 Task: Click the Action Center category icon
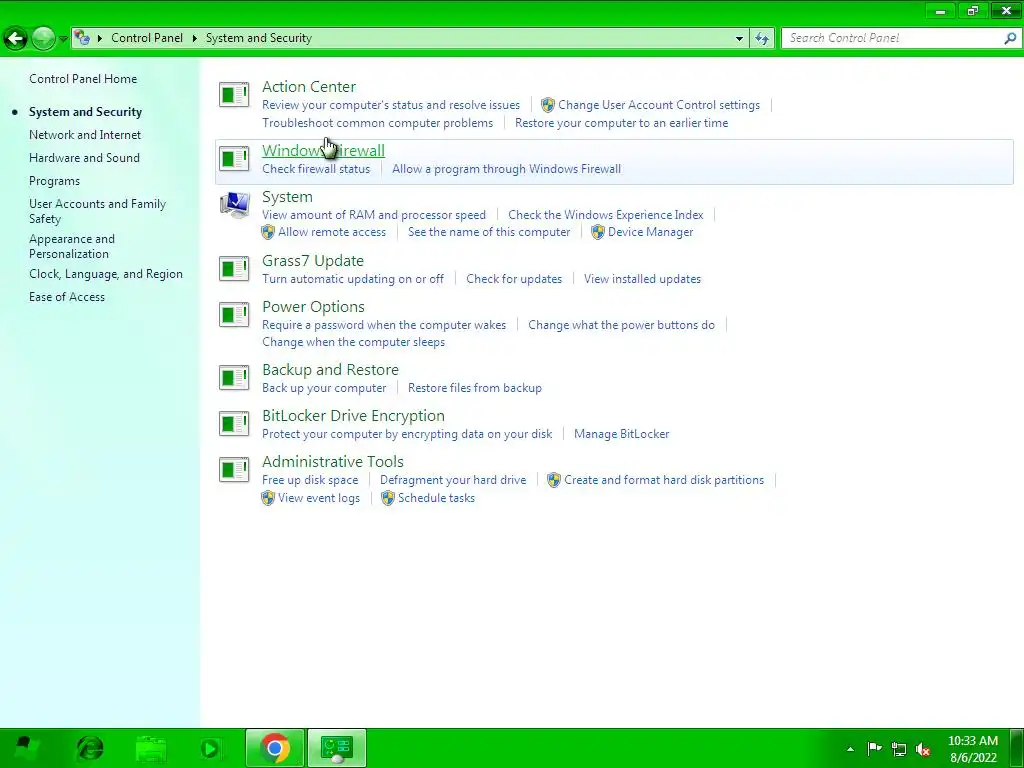(234, 95)
